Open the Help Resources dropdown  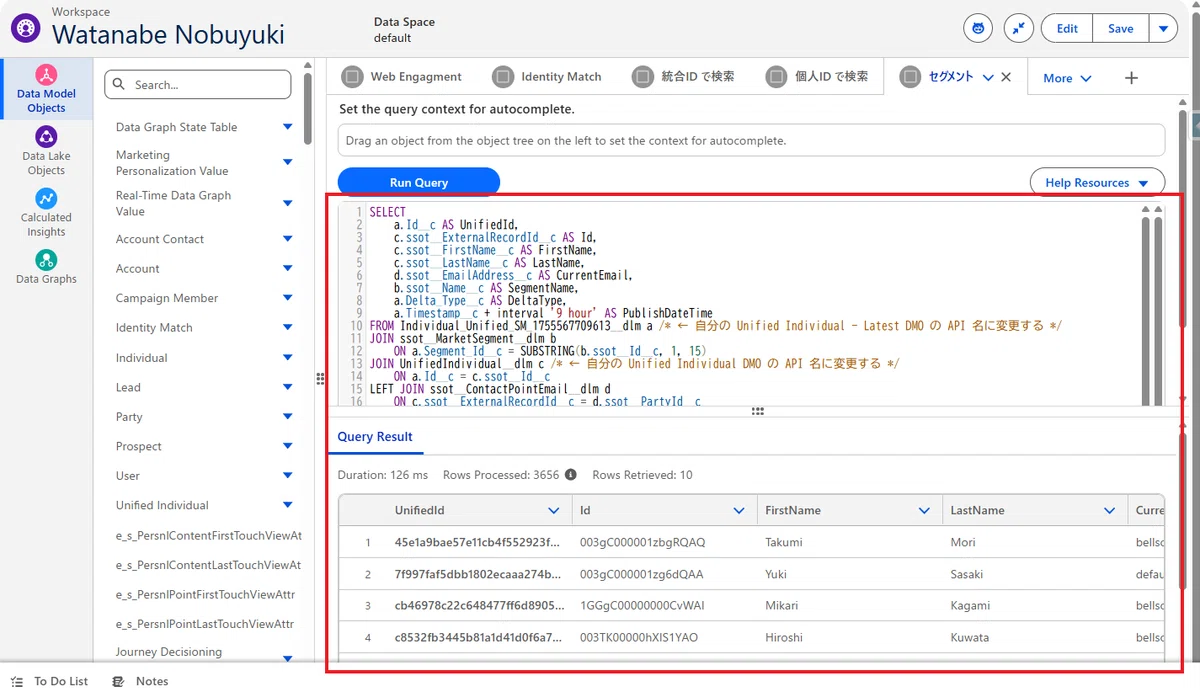pyautogui.click(x=1097, y=183)
